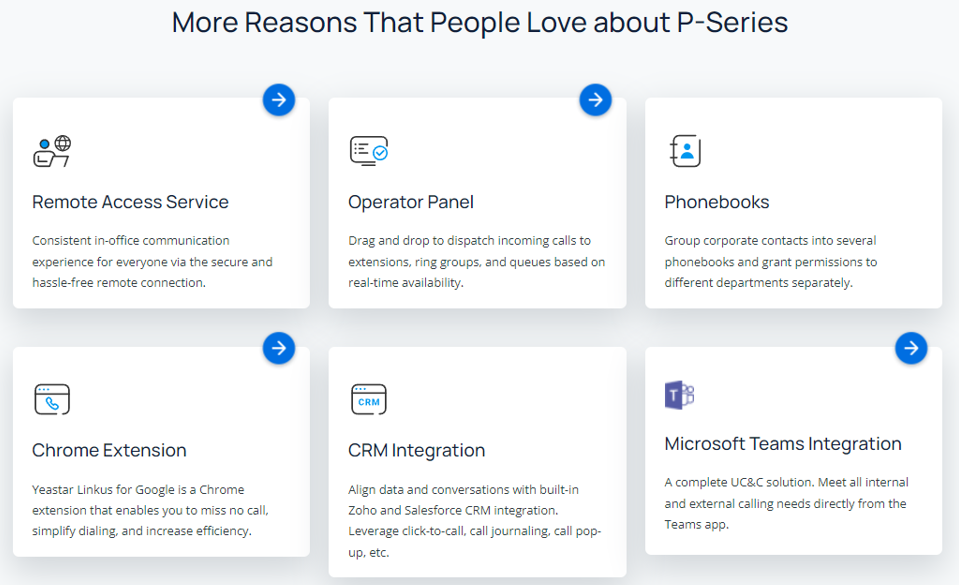Click the page title about P-Series
Screen dimensions: 959x585
pyautogui.click(x=480, y=22)
